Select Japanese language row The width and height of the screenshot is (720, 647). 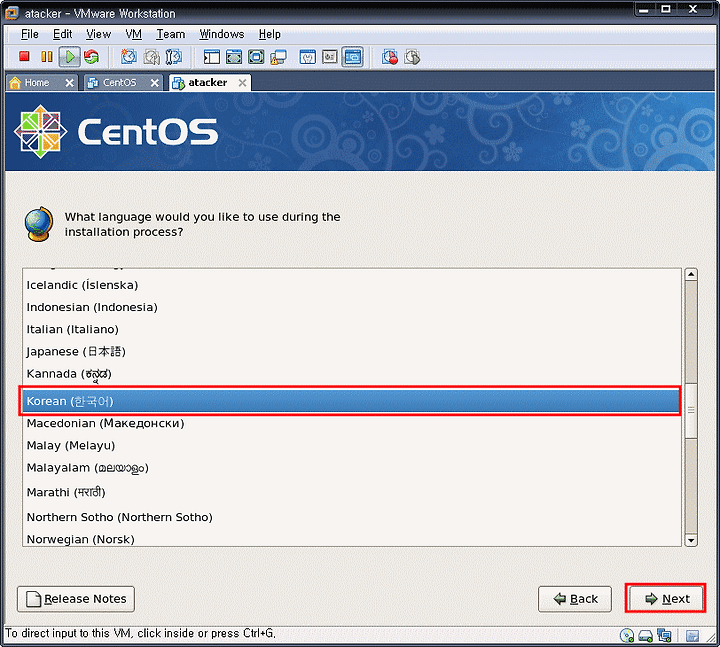[352, 351]
